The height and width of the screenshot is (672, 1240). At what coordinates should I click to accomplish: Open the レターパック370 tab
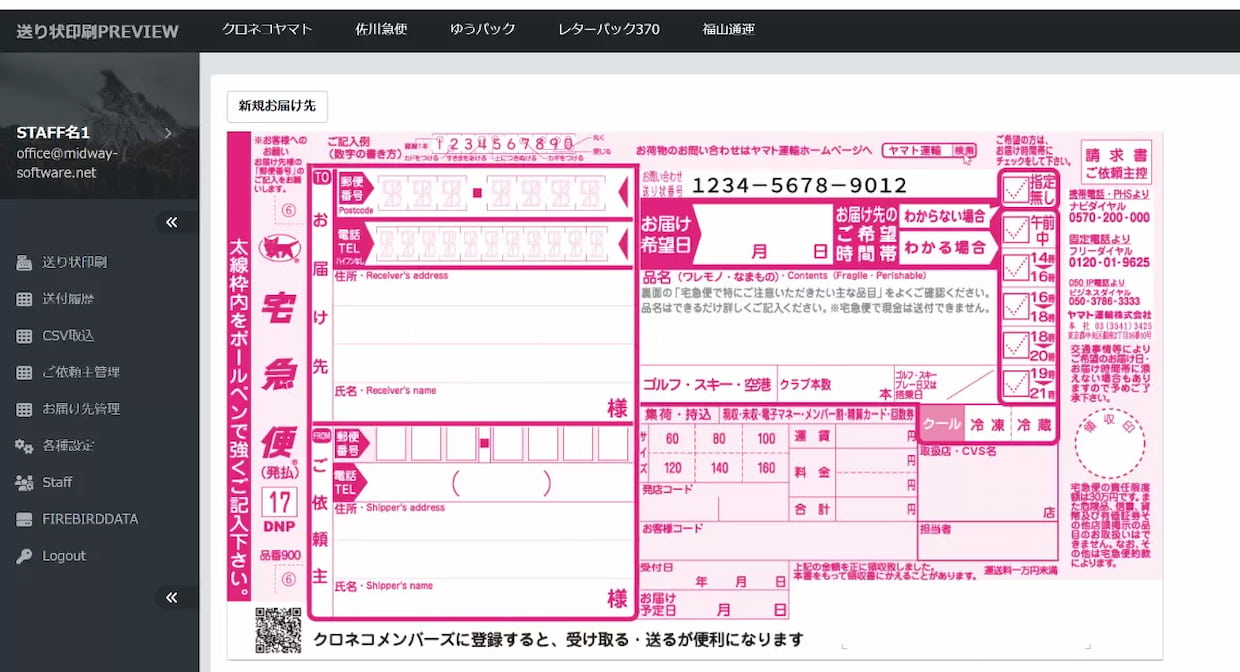pyautogui.click(x=609, y=29)
